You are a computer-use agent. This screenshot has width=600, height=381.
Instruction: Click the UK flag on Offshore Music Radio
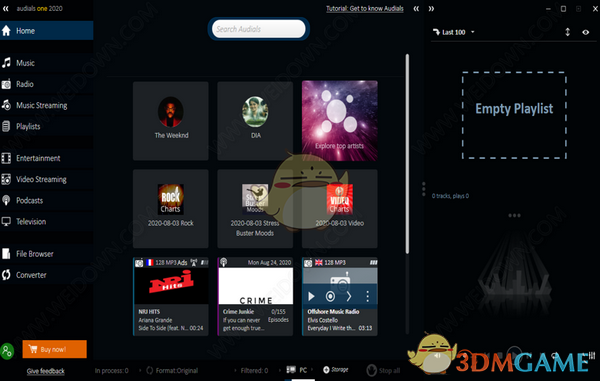pyautogui.click(x=319, y=262)
